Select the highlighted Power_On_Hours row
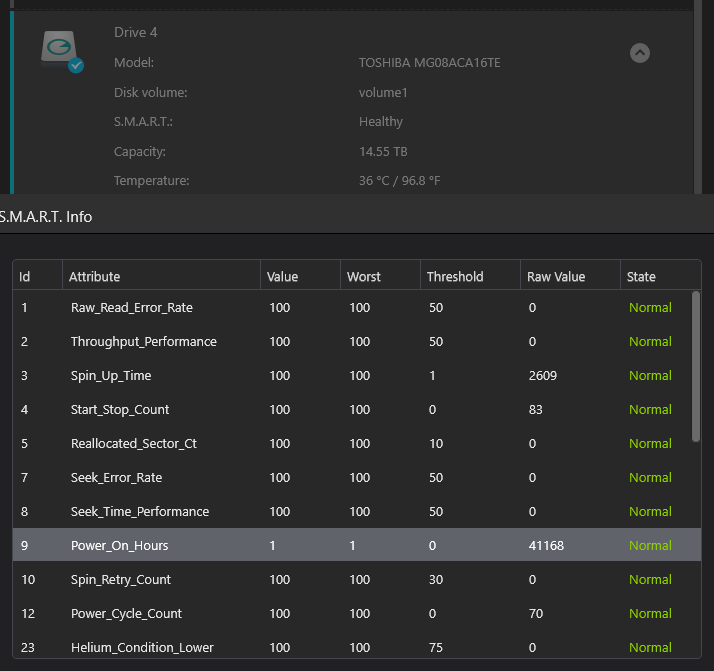 click(357, 545)
